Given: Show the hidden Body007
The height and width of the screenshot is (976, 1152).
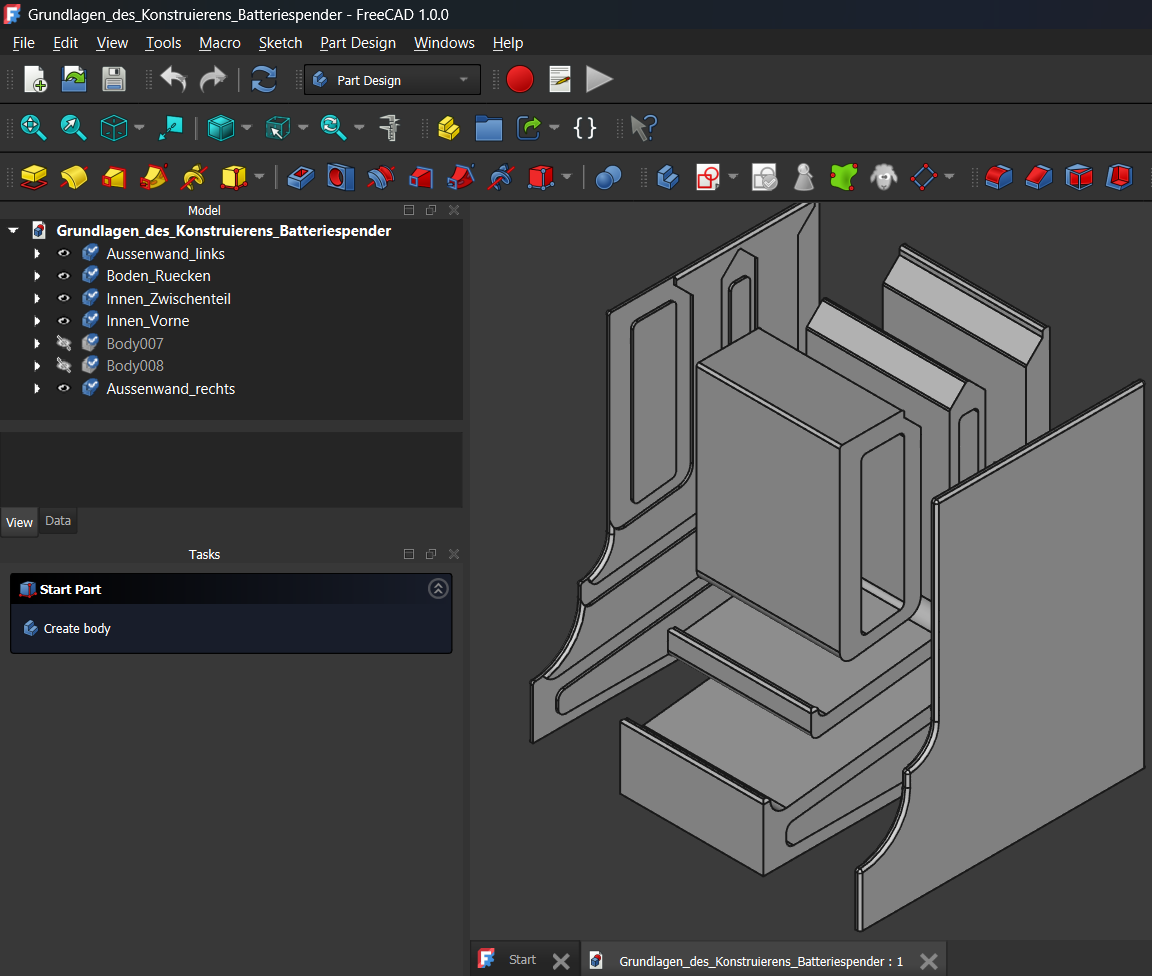Looking at the screenshot, I should coord(63,343).
